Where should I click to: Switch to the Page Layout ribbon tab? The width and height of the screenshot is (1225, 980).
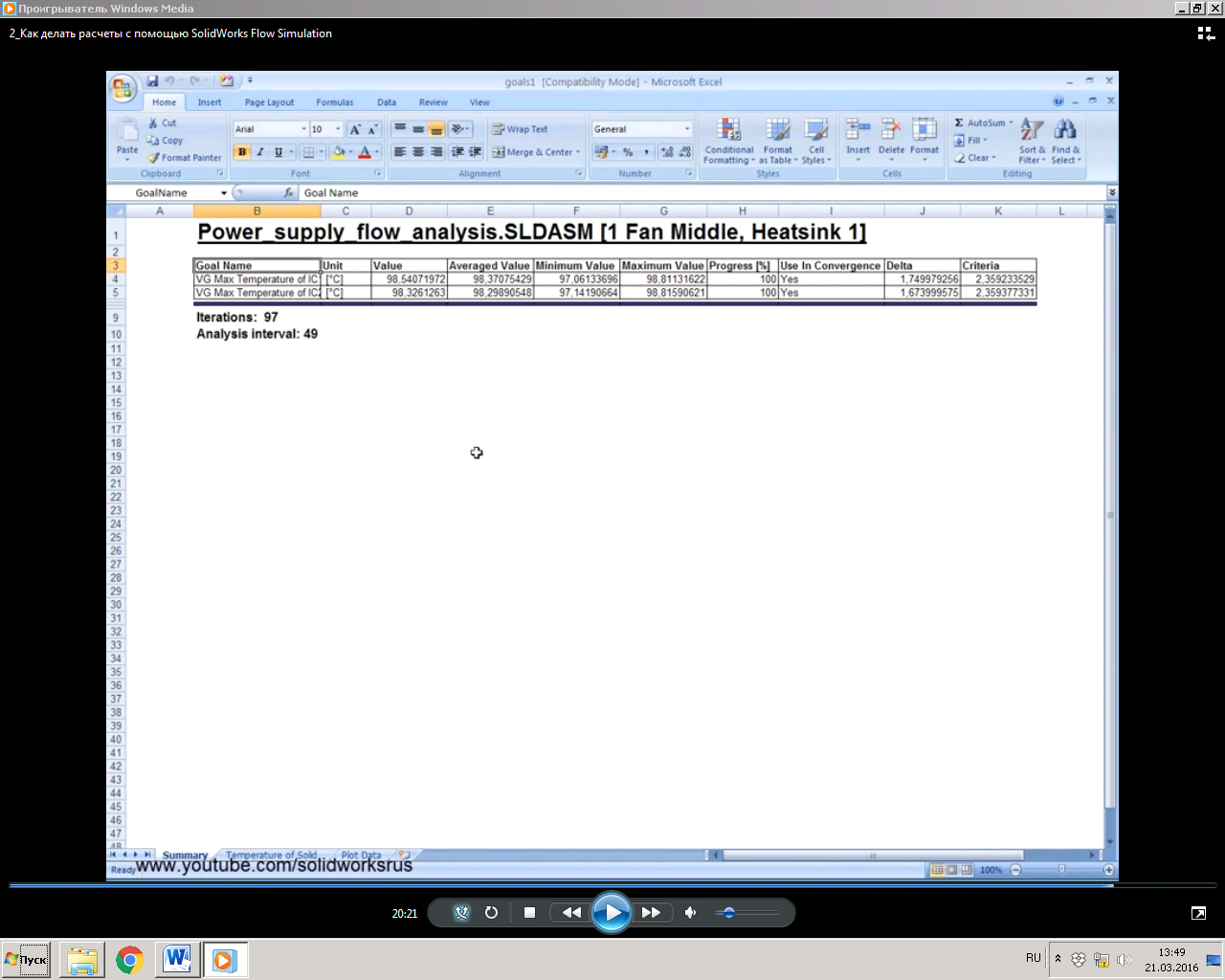pos(269,102)
